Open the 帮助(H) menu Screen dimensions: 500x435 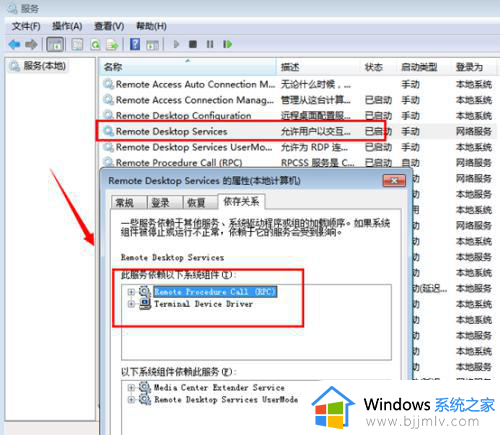coord(151,26)
